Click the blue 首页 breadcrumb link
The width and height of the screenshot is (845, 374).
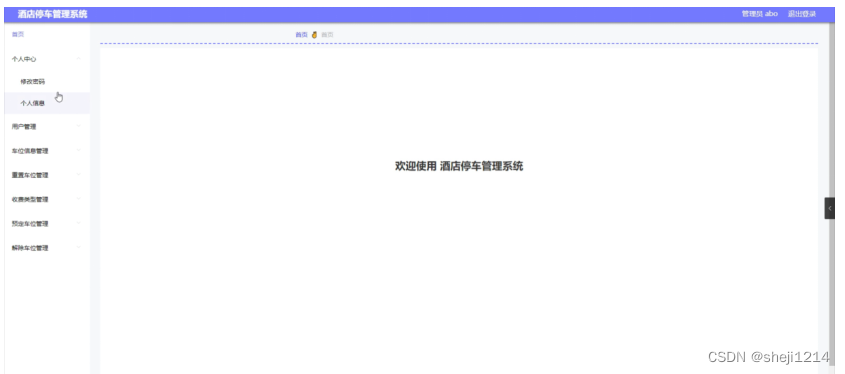point(301,34)
